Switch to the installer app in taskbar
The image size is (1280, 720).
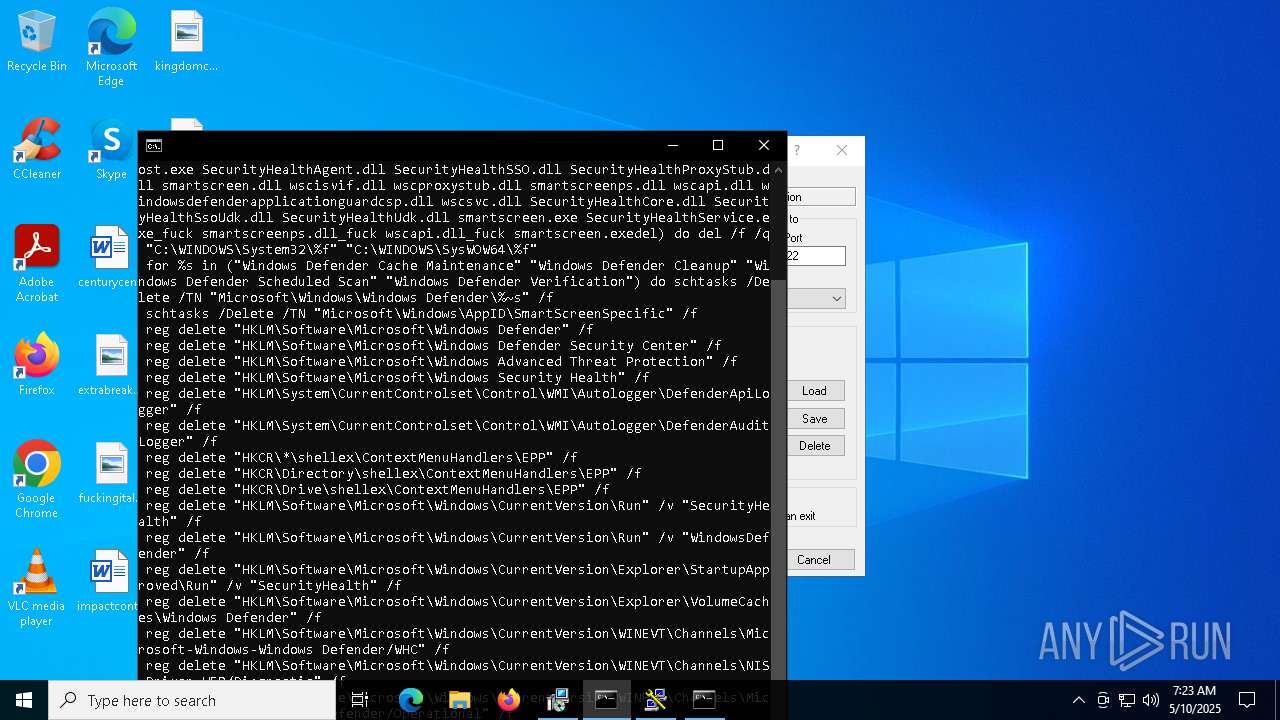558,700
